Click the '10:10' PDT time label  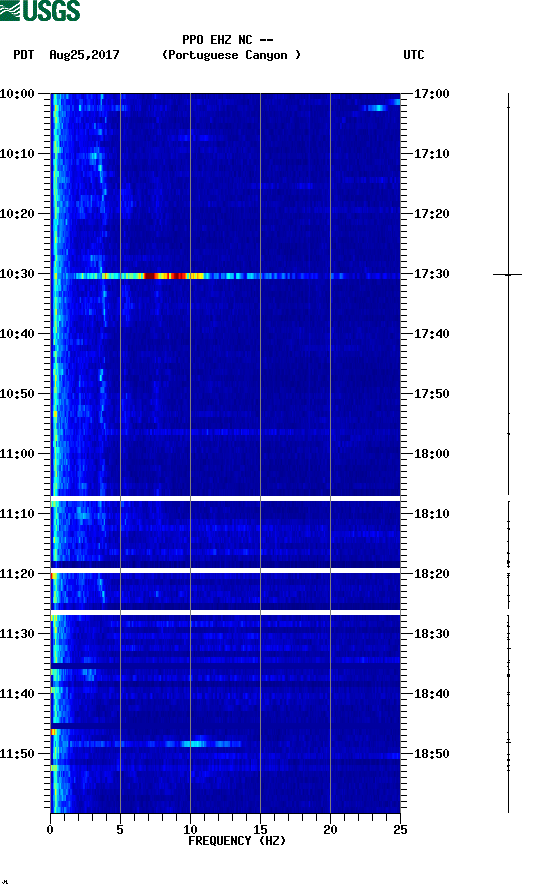(x=17, y=154)
